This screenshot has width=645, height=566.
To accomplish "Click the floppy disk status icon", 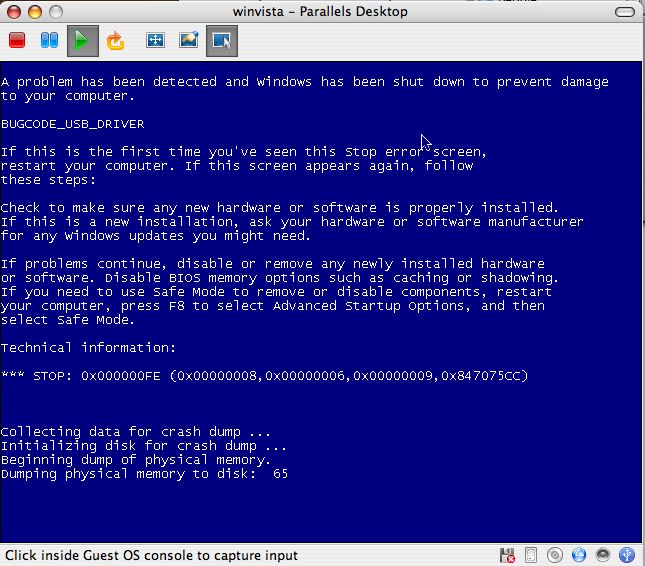I will coord(508,555).
